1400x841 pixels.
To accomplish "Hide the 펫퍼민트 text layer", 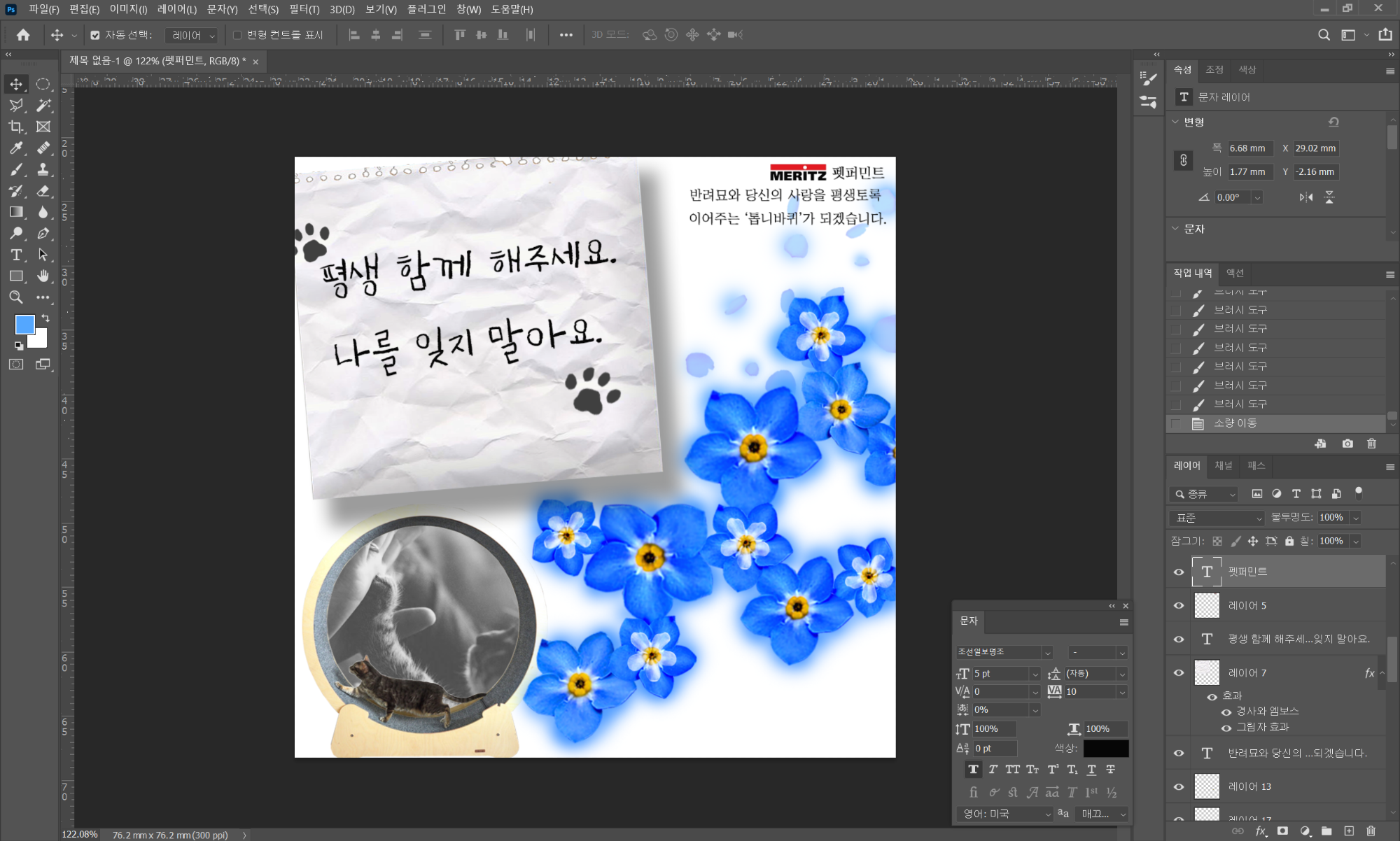I will (x=1179, y=572).
